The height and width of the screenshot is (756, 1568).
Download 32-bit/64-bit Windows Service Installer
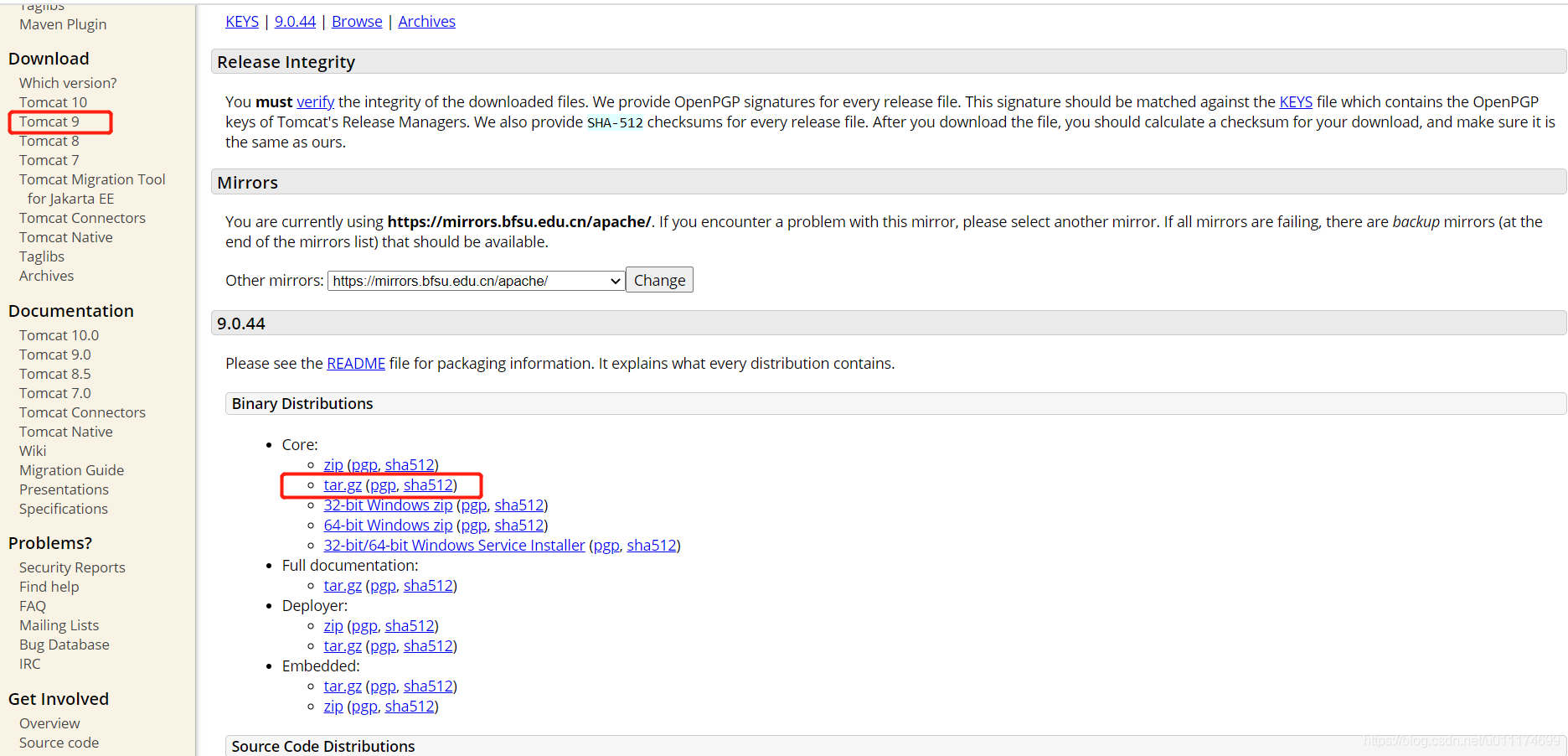tap(454, 545)
